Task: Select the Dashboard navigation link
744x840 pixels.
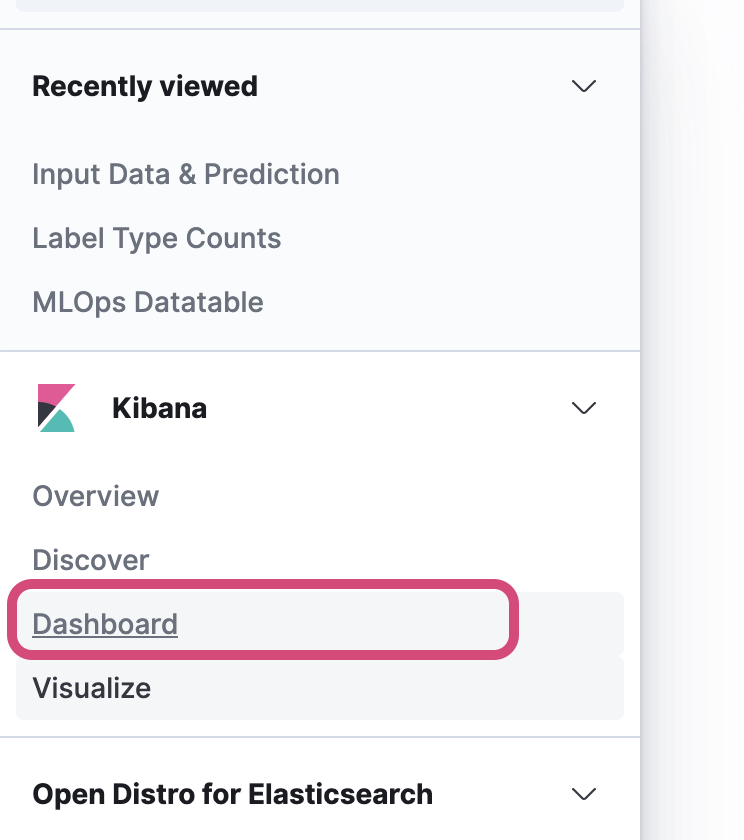Action: [105, 624]
